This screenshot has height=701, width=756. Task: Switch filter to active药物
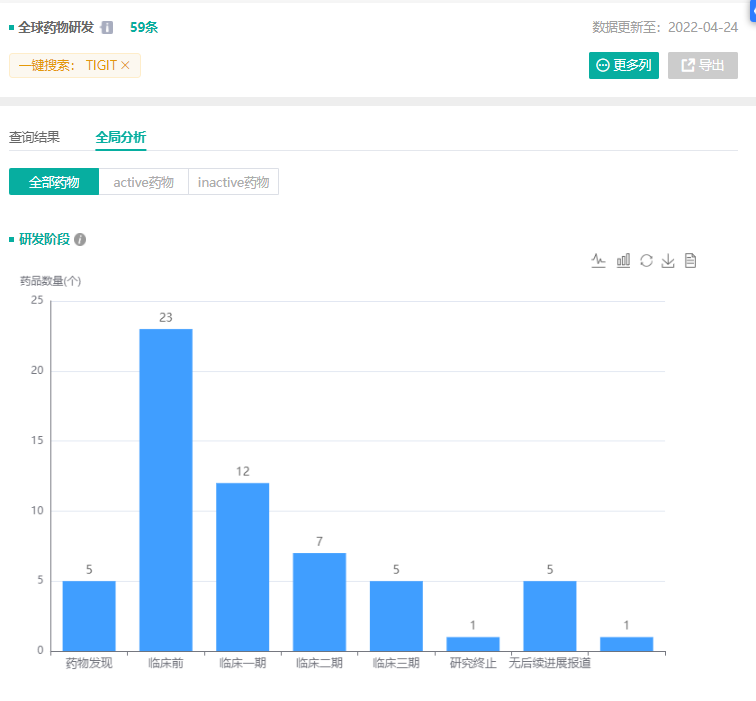pyautogui.click(x=143, y=182)
